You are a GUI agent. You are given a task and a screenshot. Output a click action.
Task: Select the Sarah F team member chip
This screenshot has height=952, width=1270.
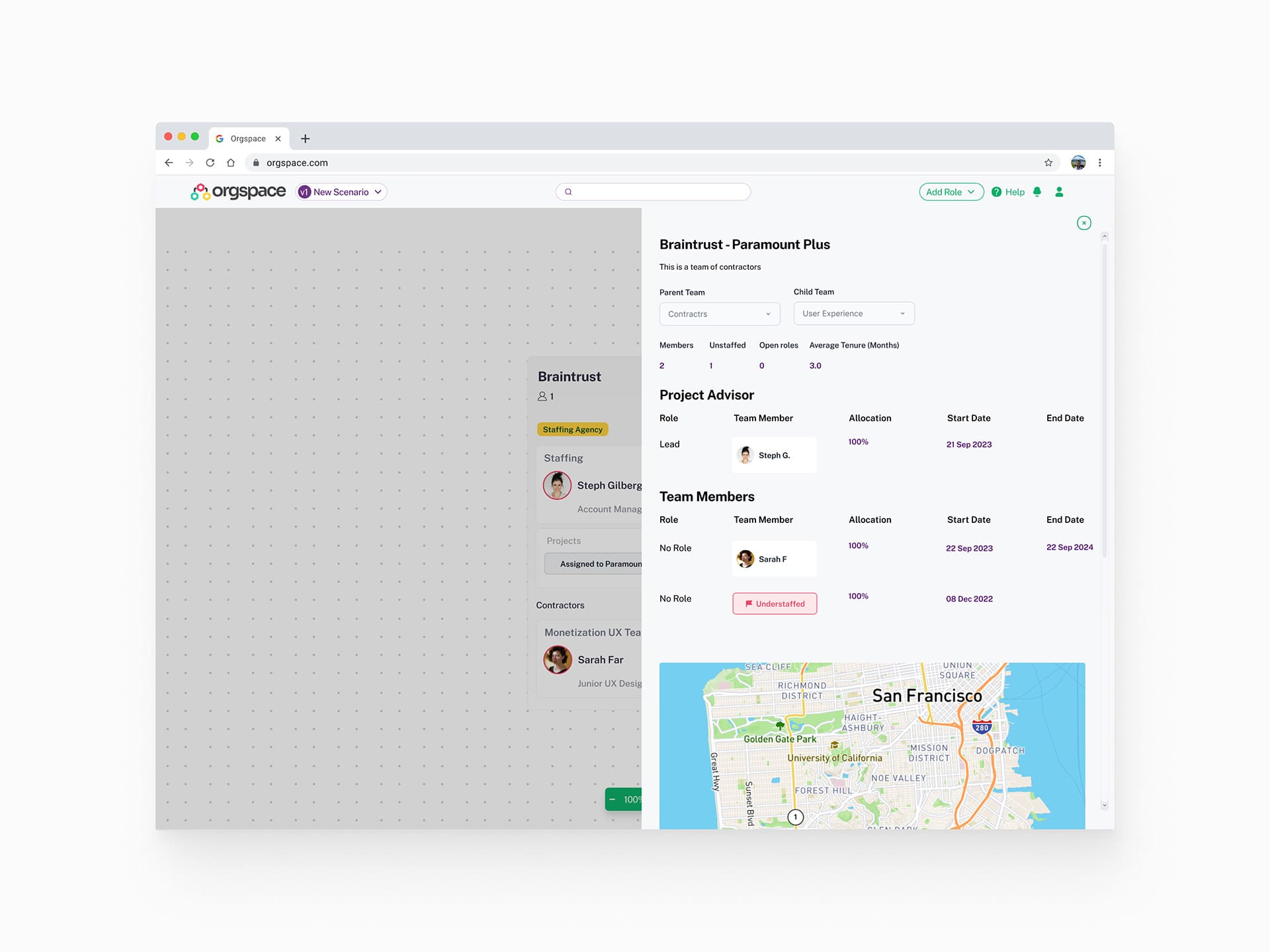click(x=774, y=559)
